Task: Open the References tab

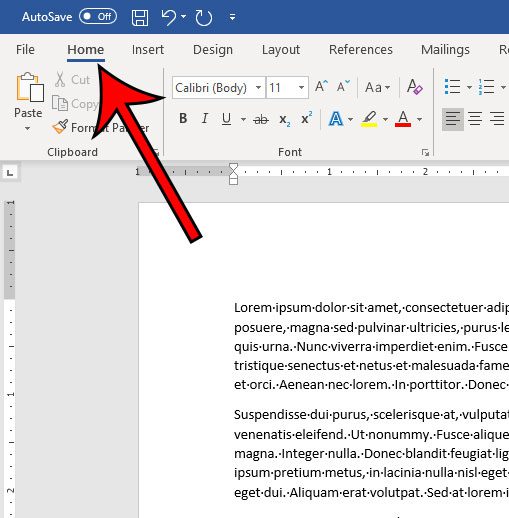Action: point(361,50)
